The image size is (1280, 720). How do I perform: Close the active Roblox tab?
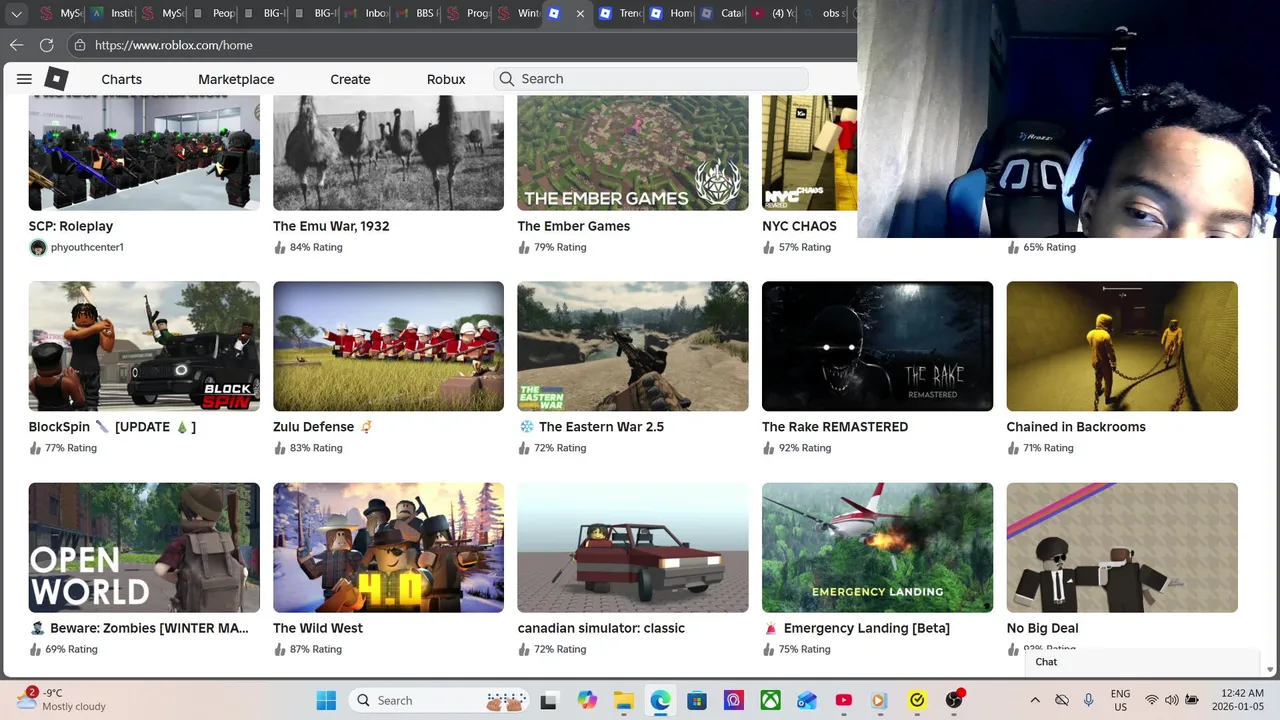(x=580, y=14)
